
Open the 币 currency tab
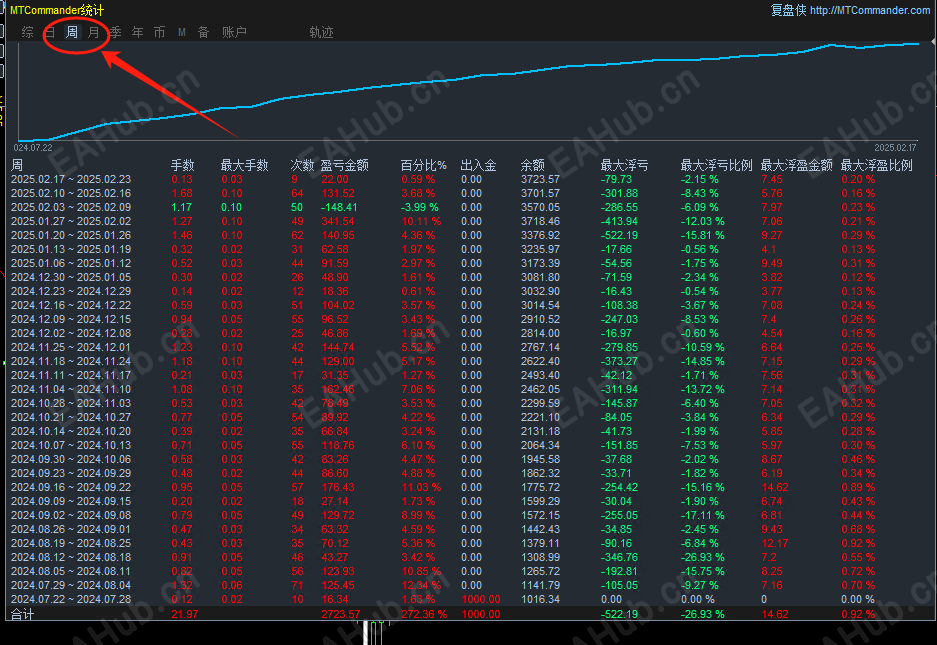[x=160, y=32]
